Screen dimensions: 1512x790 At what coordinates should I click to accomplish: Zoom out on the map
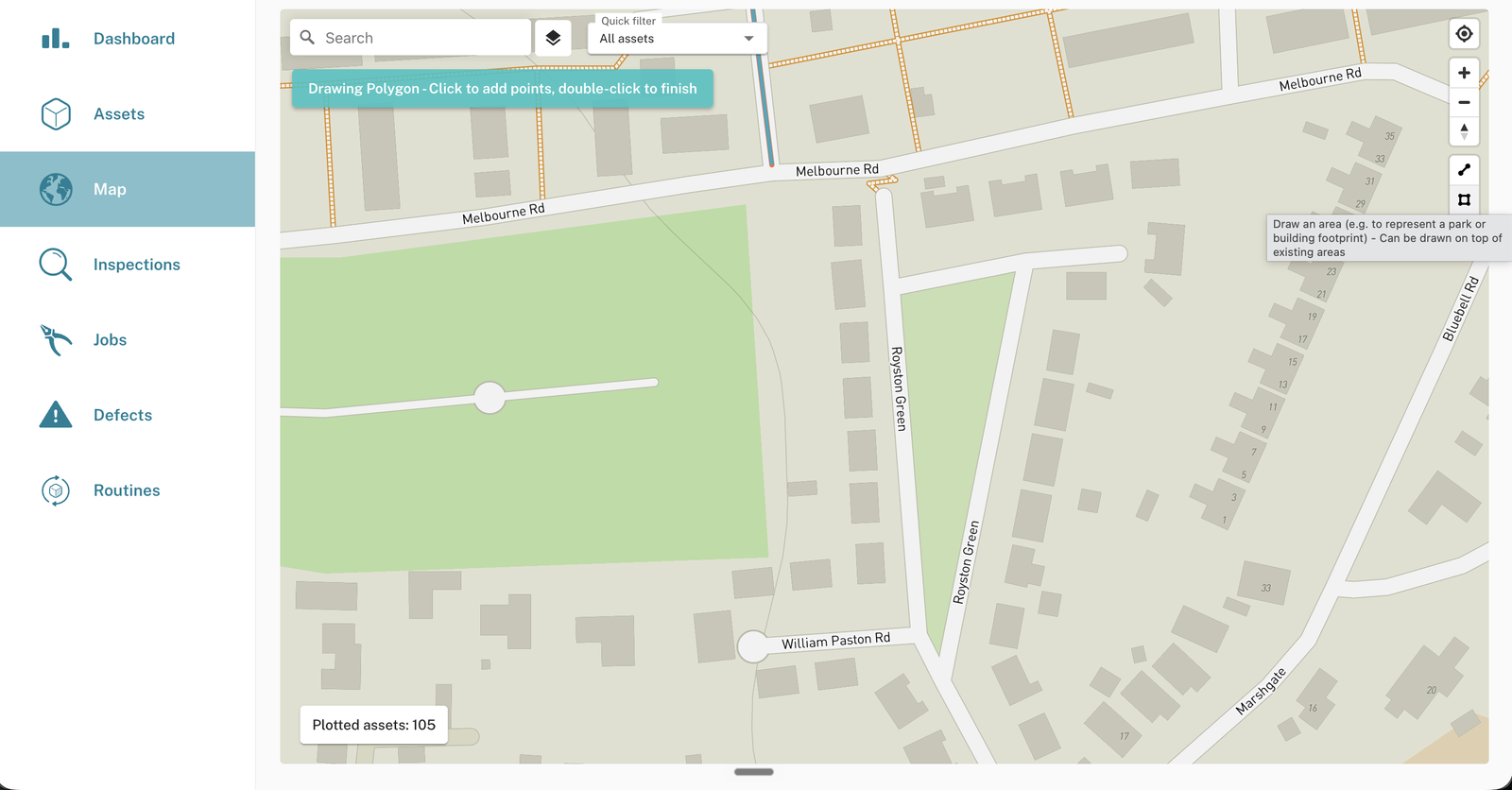pos(1464,102)
